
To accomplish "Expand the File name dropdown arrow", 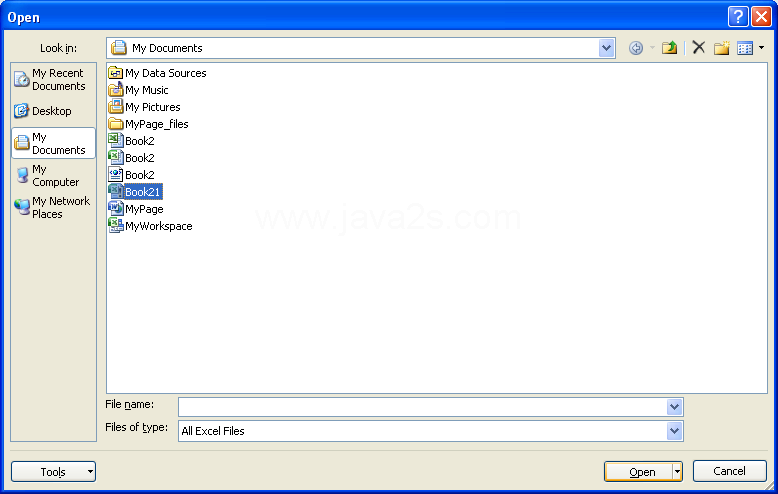I will [x=674, y=407].
